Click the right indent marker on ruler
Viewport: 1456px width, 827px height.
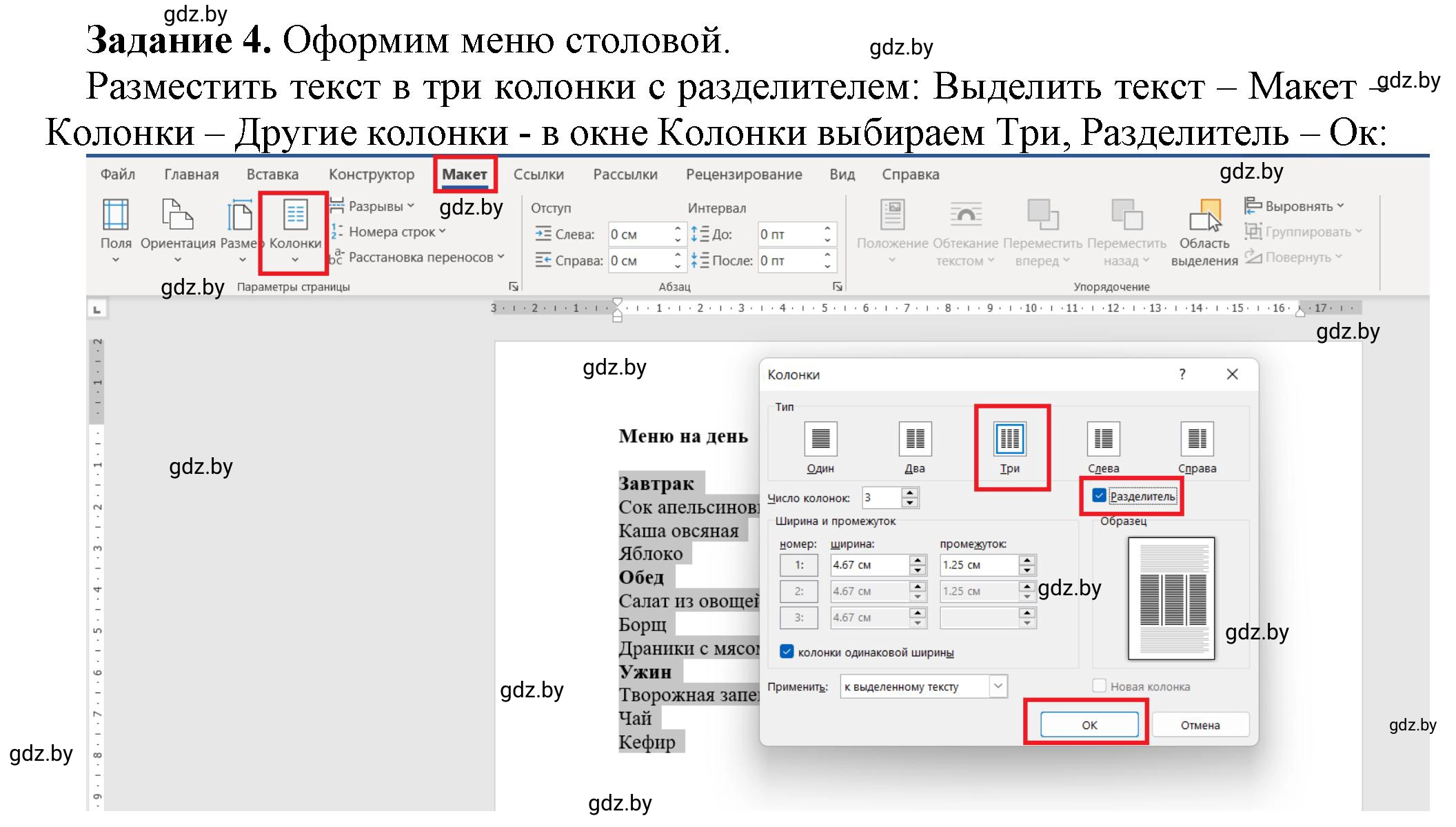1300,313
